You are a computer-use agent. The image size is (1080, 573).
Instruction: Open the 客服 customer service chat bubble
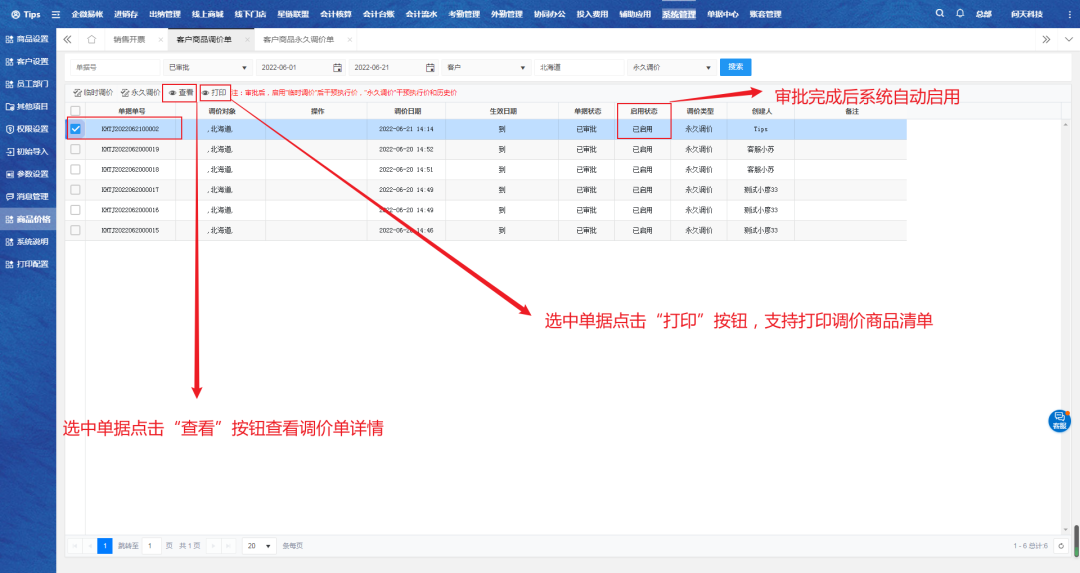pyautogui.click(x=1059, y=420)
